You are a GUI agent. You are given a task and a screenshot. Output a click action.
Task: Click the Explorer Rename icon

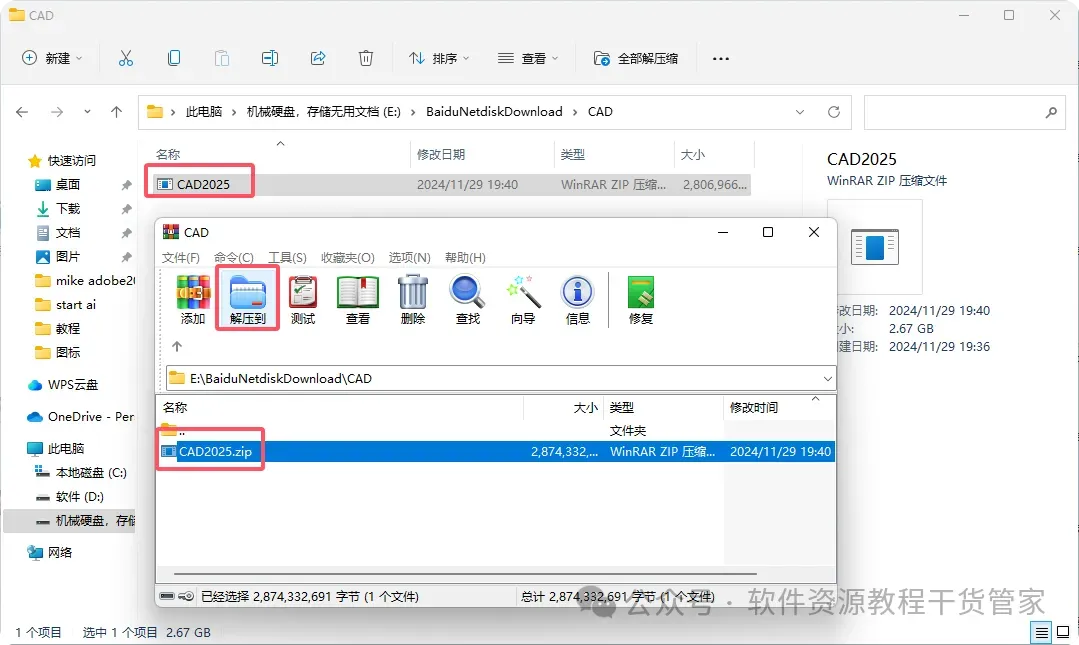(270, 59)
